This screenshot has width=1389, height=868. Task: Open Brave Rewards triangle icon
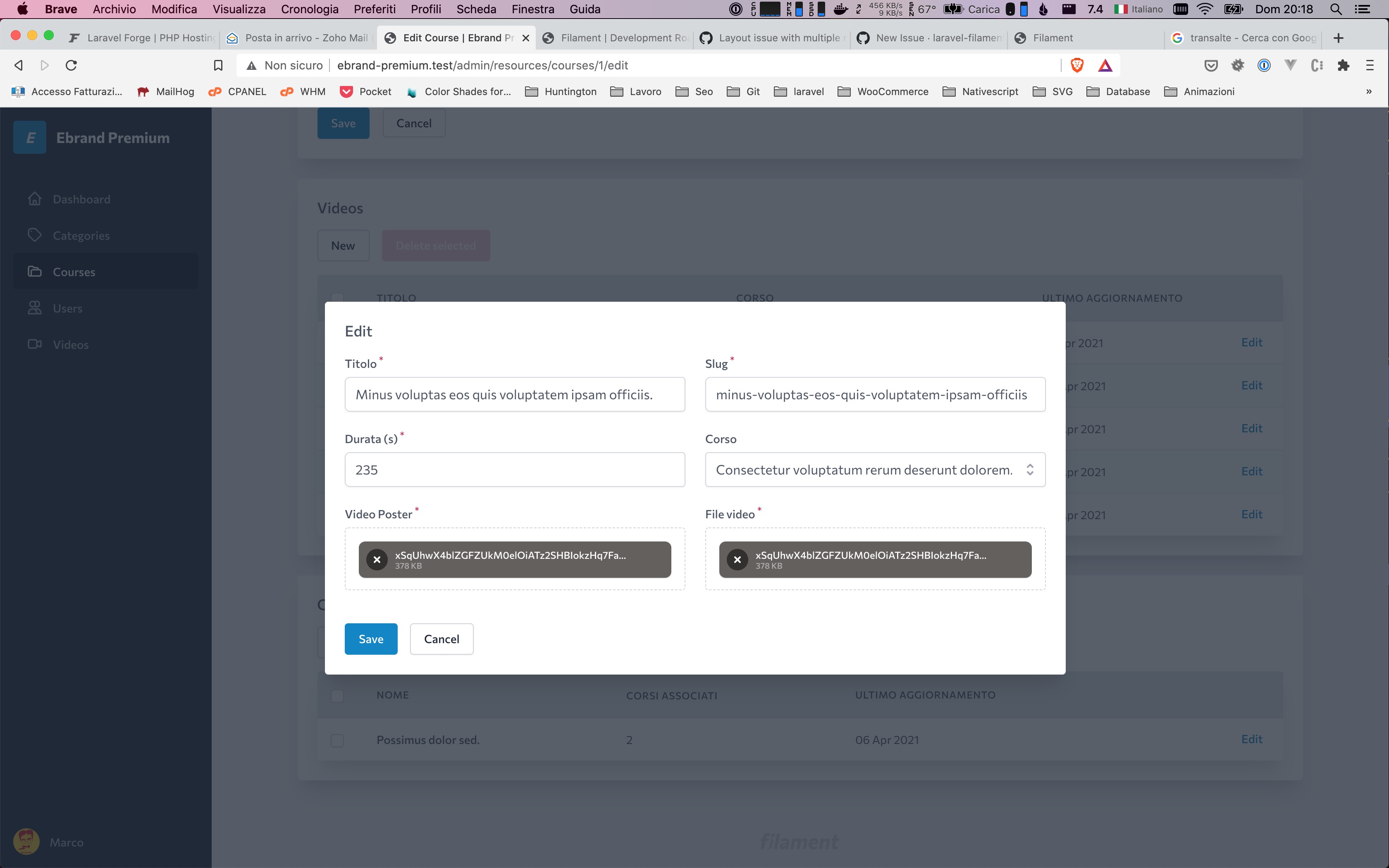[x=1105, y=65]
